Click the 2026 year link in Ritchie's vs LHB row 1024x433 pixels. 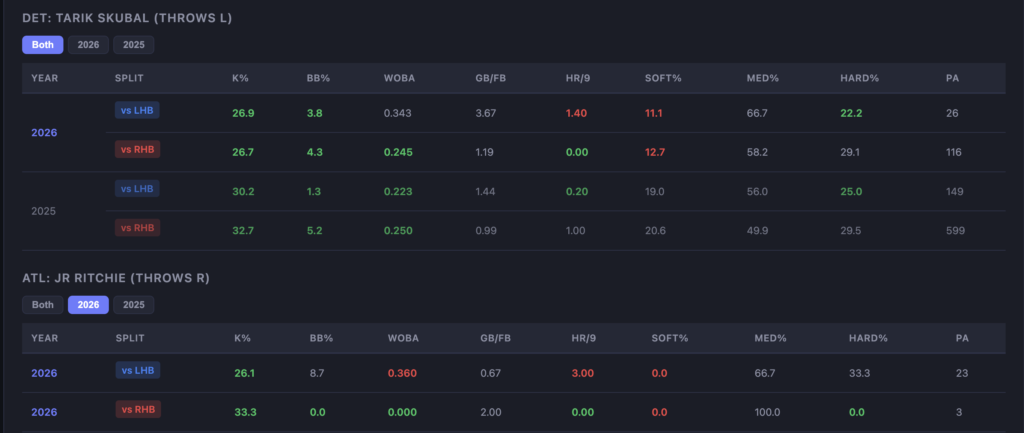pyautogui.click(x=44, y=373)
